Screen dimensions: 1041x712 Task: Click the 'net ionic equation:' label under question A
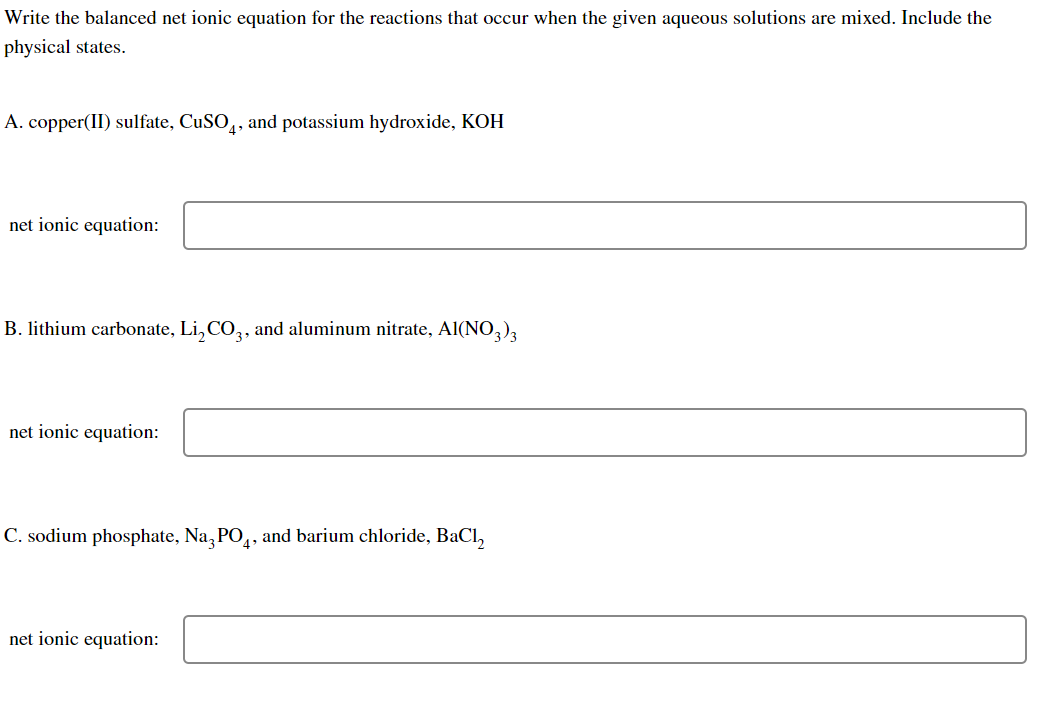82,225
